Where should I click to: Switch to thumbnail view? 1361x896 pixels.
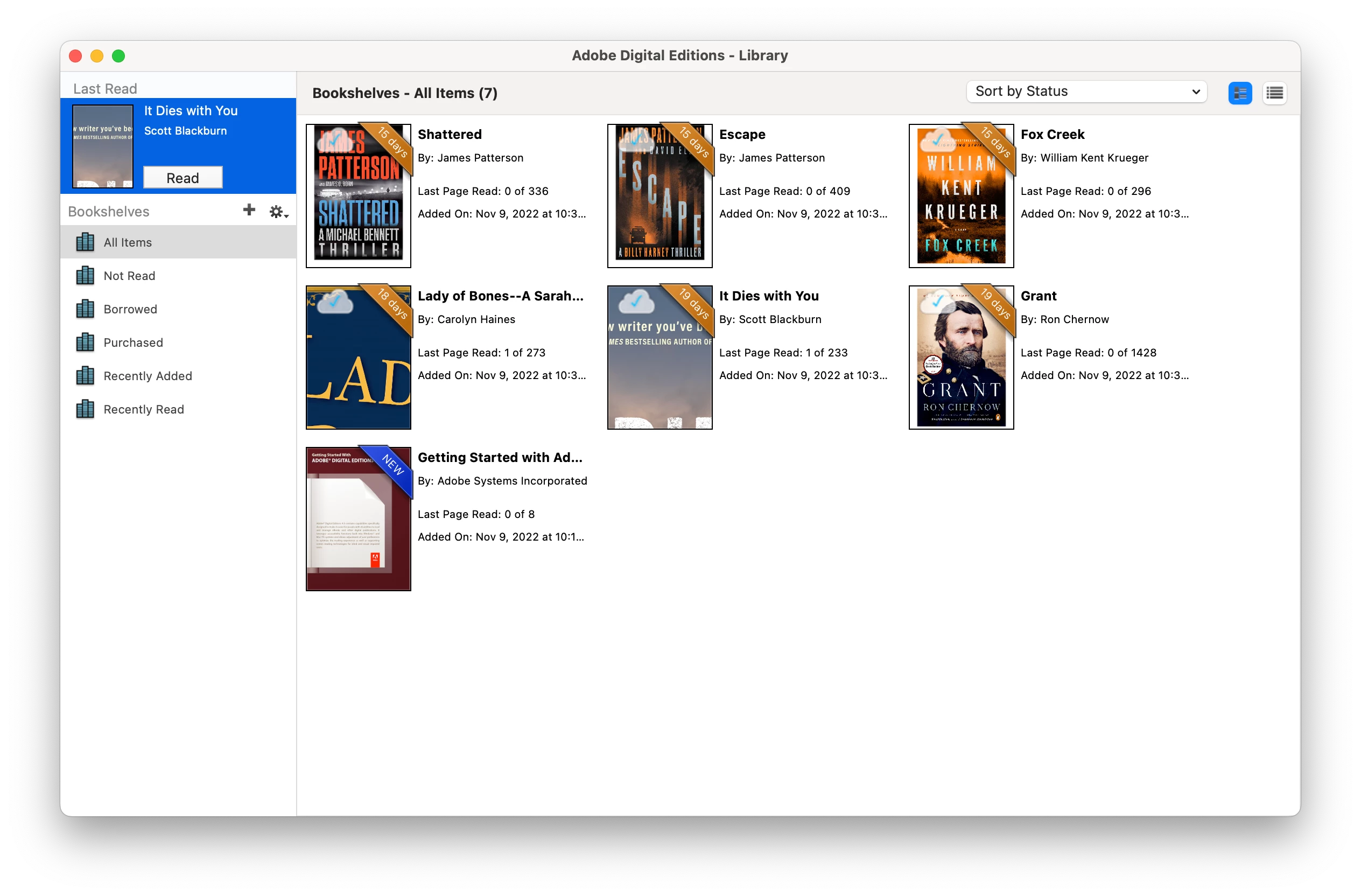(1239, 93)
